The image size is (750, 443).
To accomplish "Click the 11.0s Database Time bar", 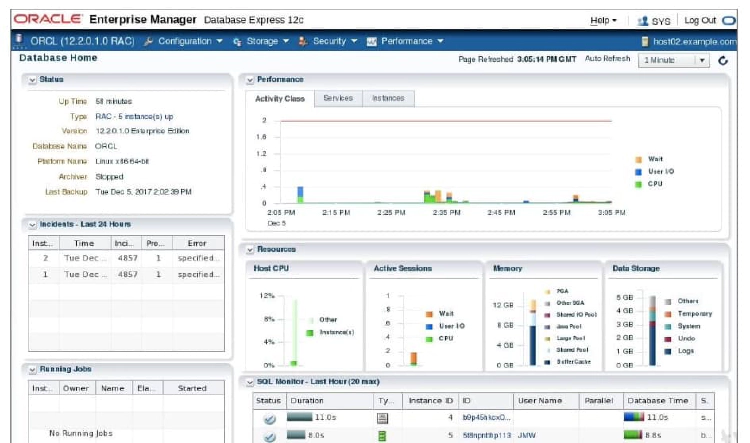I will [634, 417].
